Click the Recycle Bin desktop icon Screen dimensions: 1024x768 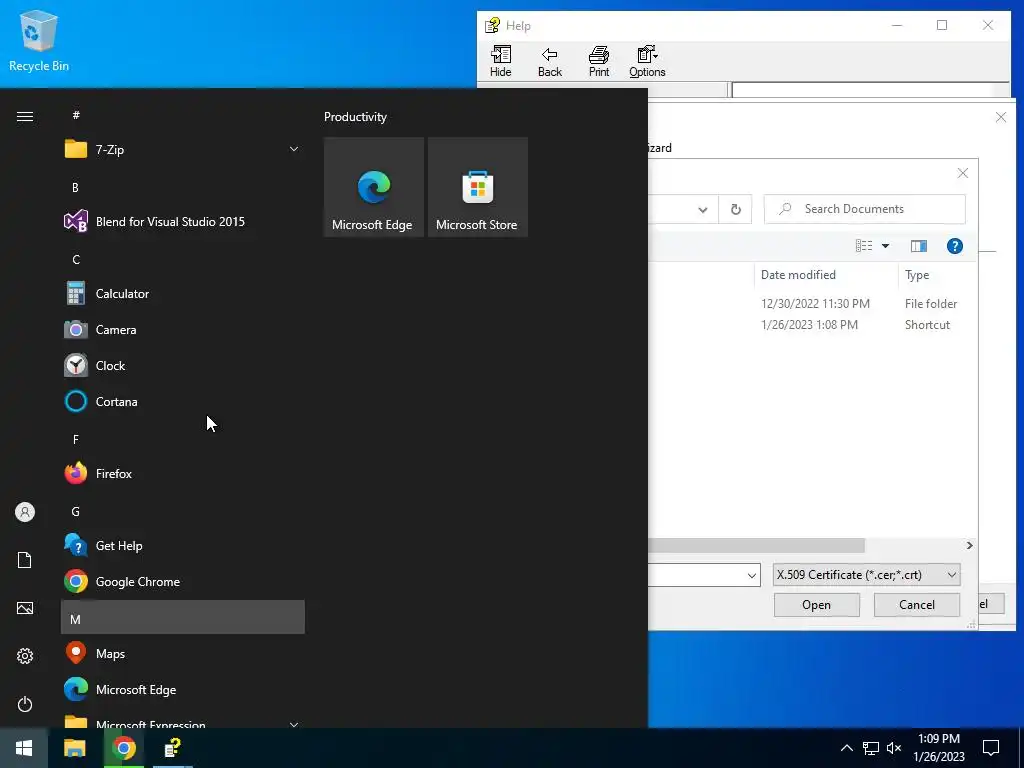pos(39,40)
